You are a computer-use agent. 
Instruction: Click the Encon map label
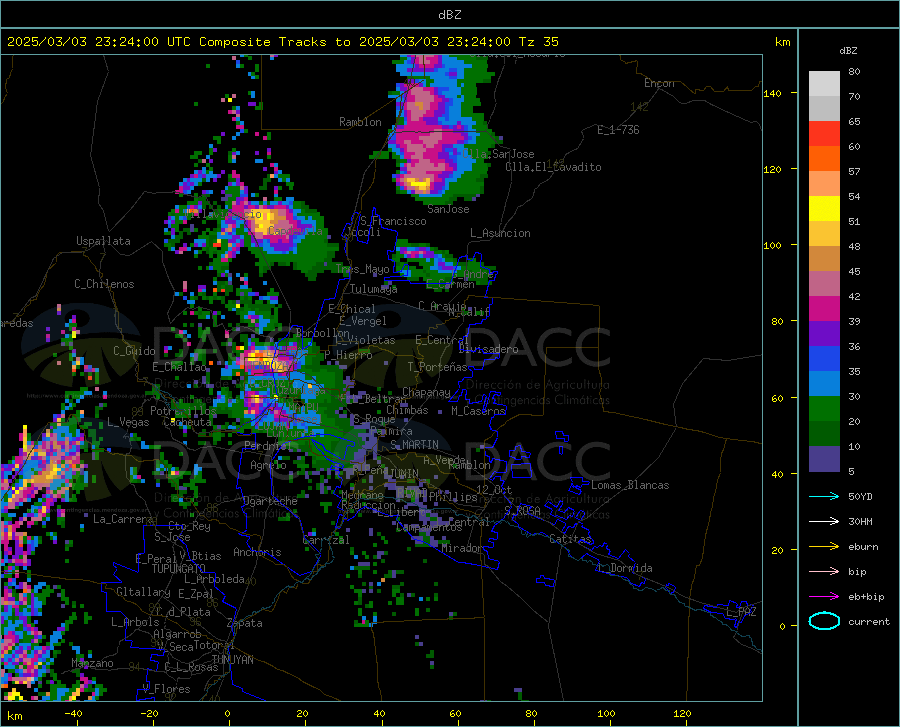click(659, 83)
